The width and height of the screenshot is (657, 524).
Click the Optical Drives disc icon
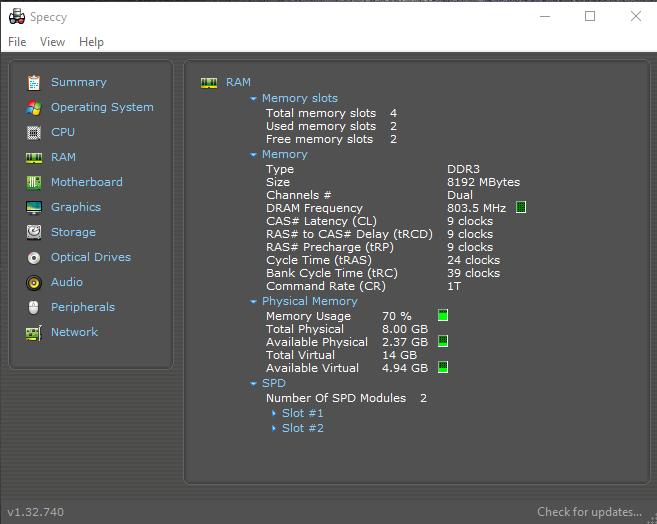34,258
